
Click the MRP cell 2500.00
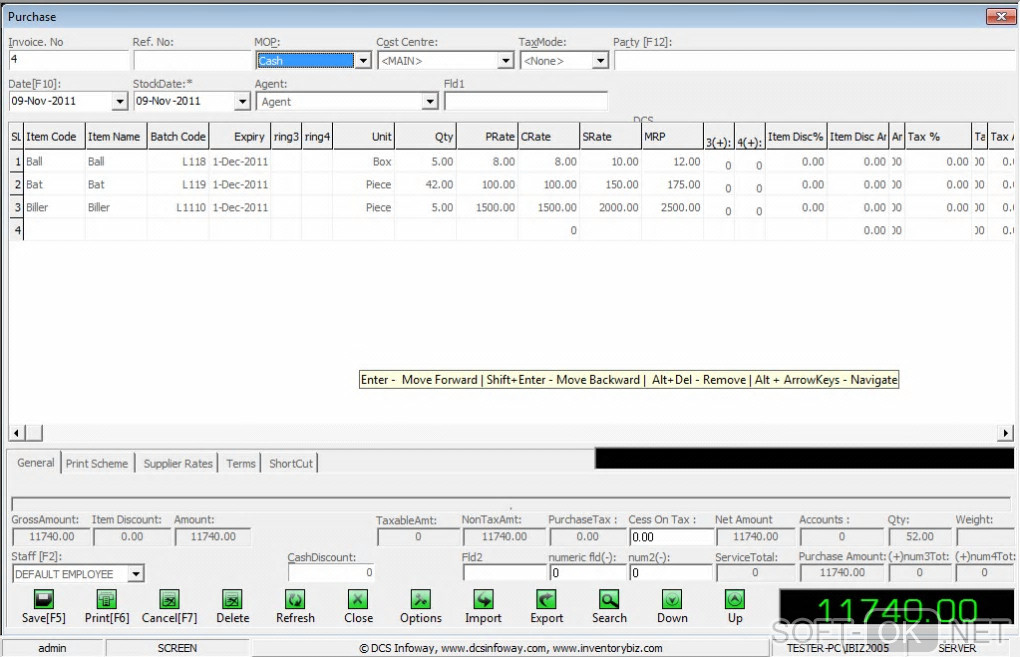(673, 207)
